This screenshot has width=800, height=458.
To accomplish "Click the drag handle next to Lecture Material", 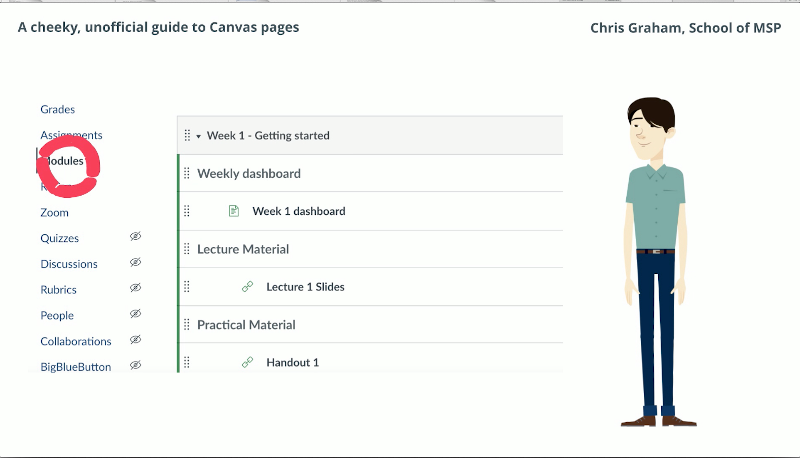I will click(x=187, y=249).
